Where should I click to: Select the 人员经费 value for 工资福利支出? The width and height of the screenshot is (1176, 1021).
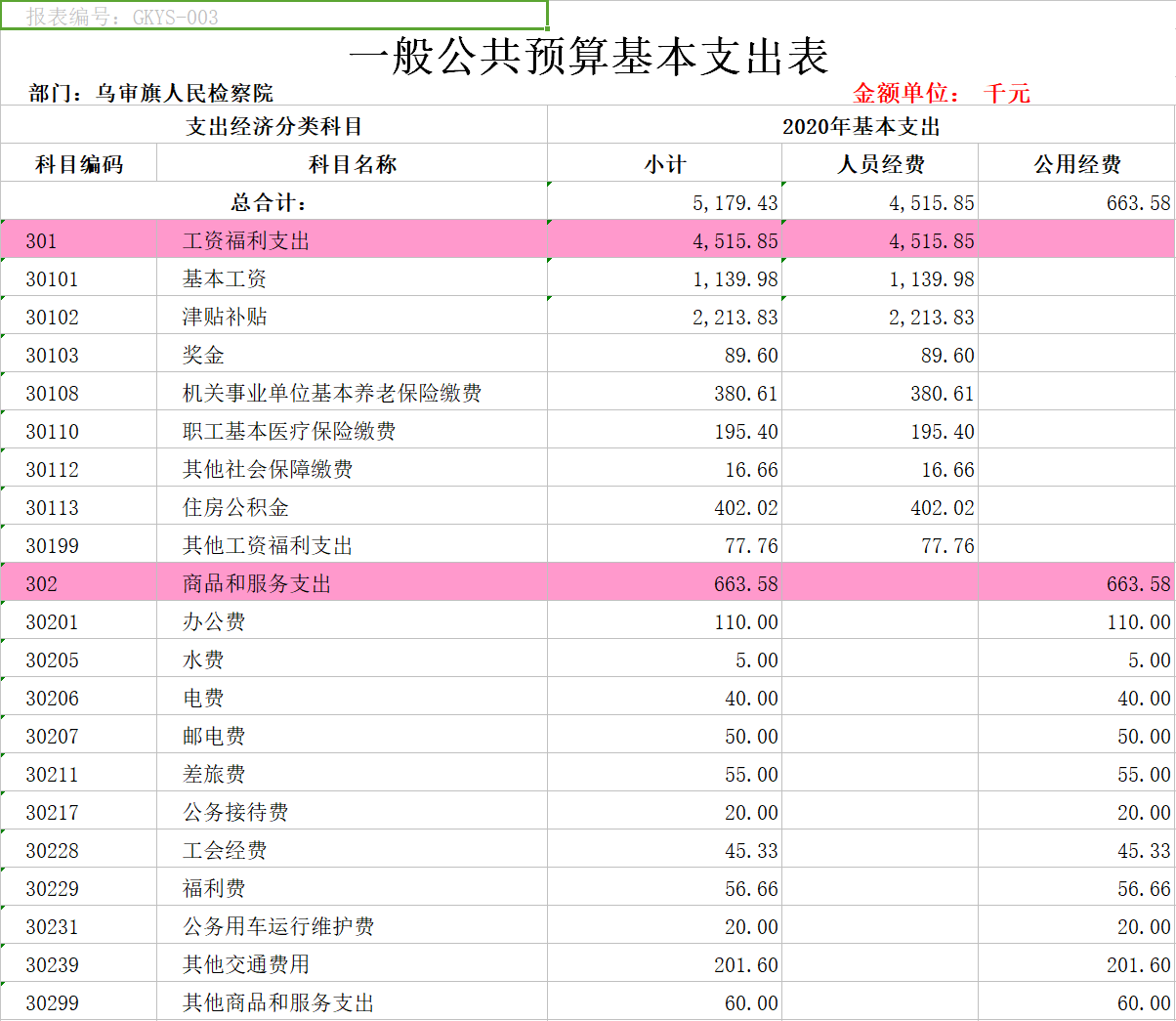(x=881, y=239)
